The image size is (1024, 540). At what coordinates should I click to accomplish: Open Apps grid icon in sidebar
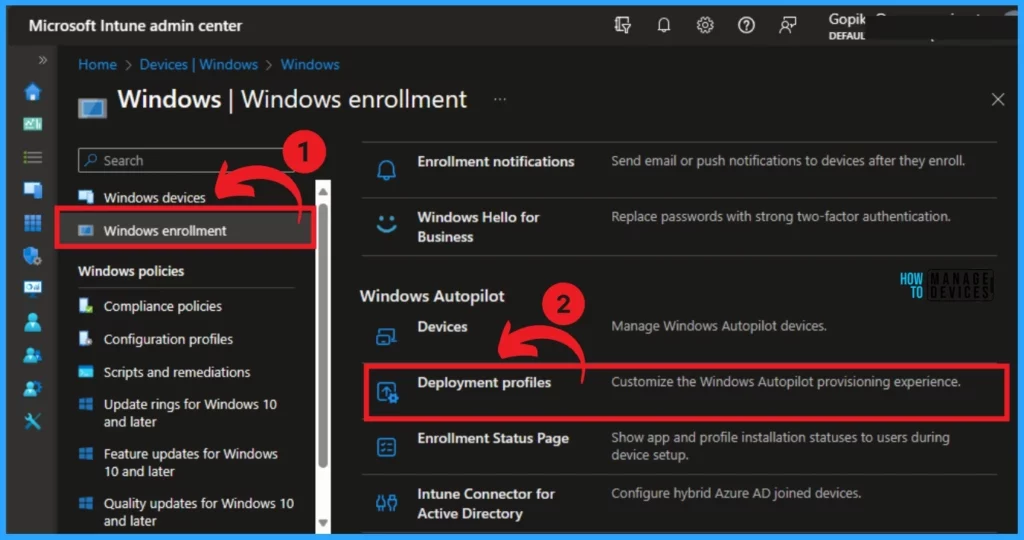[33, 223]
